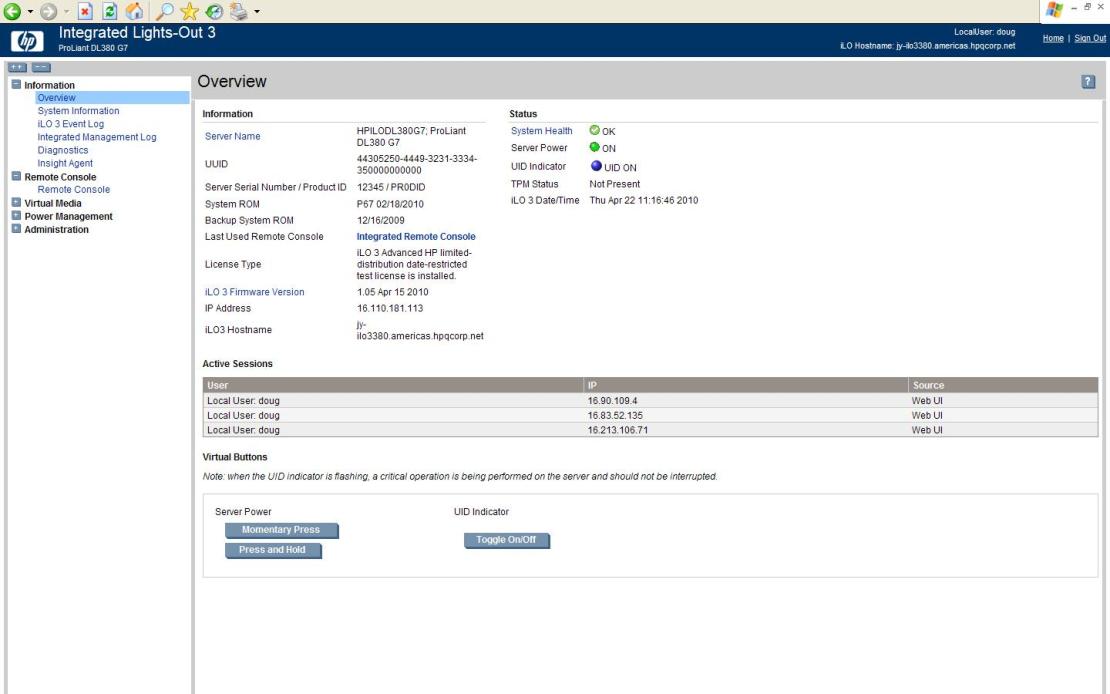
Task: Click the Windows flag logo
Action: (x=1055, y=9)
